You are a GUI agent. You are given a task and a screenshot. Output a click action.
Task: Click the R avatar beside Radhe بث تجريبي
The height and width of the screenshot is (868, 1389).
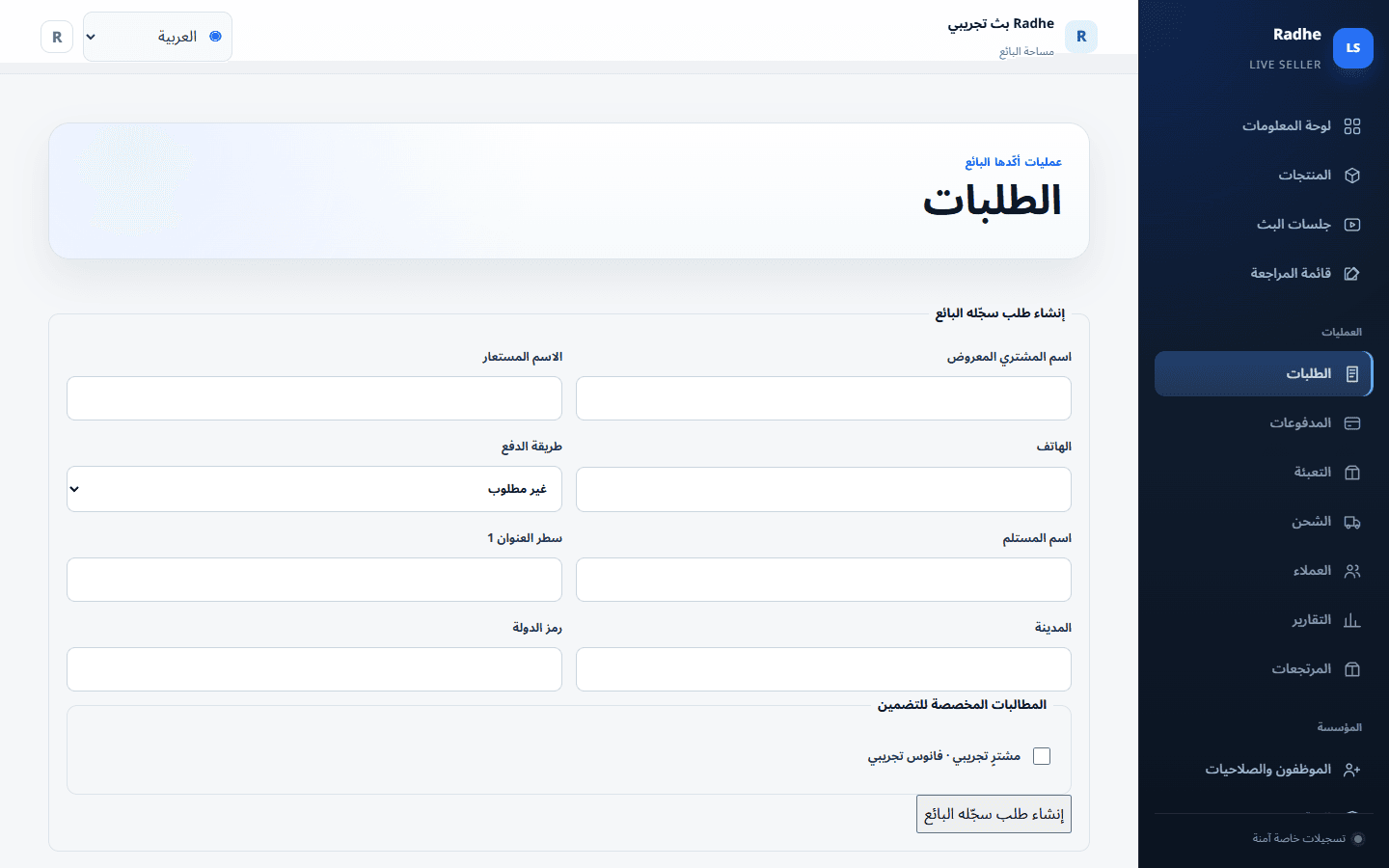click(1081, 37)
